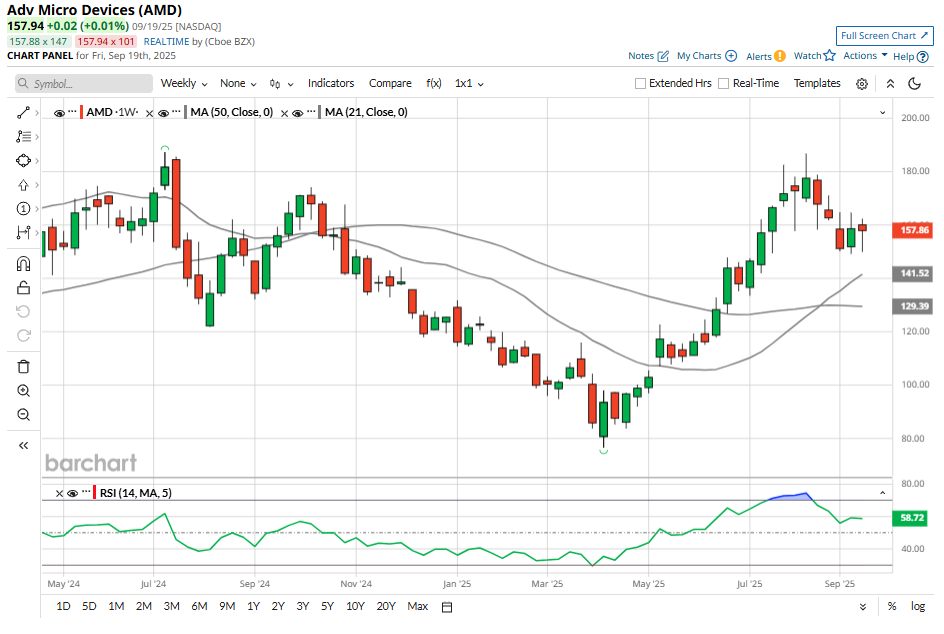Screen dimensions: 944x634
Task: Expand the trend line tool submenu arrow
Action: (37, 113)
